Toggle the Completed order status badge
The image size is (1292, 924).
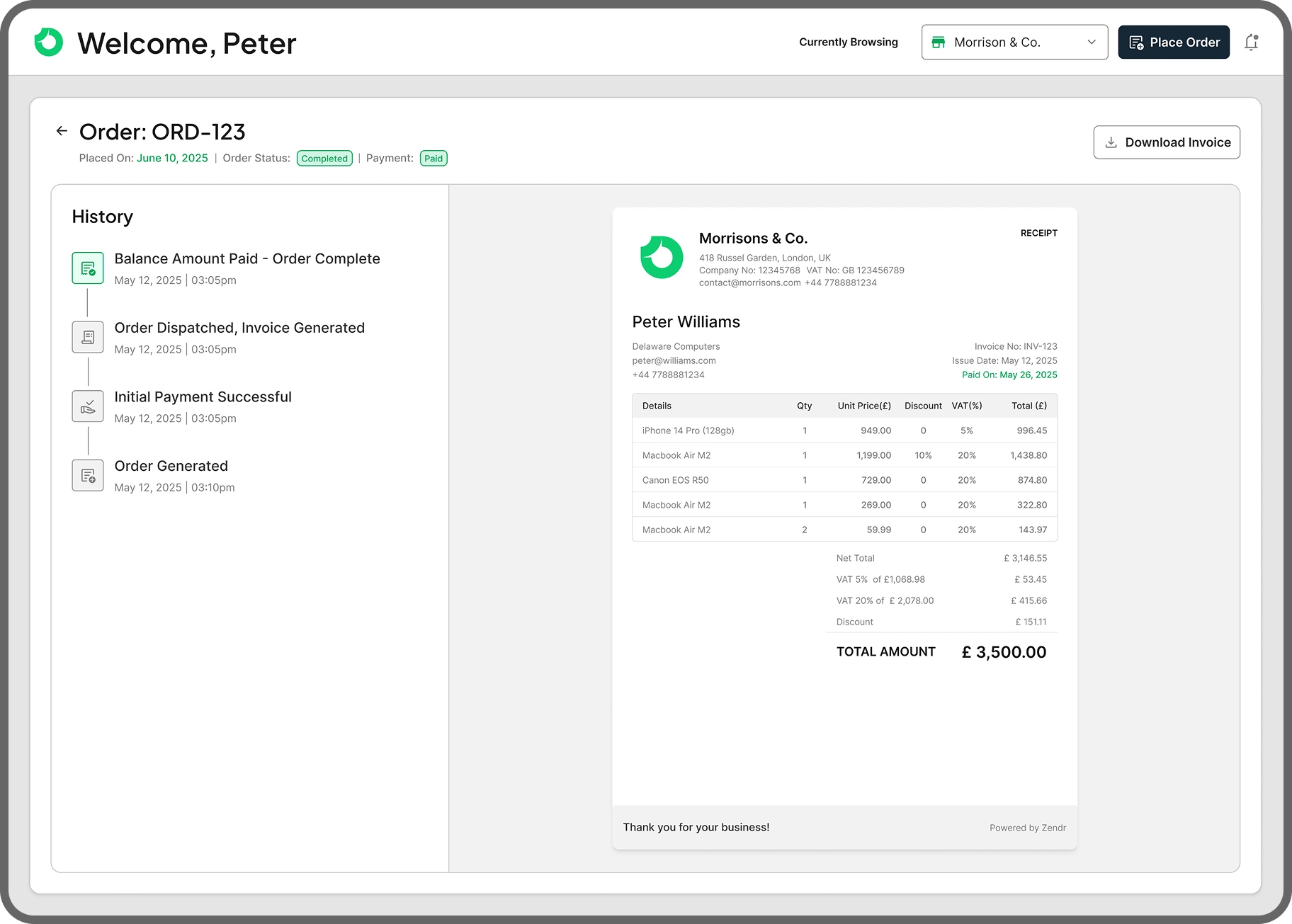(x=324, y=158)
